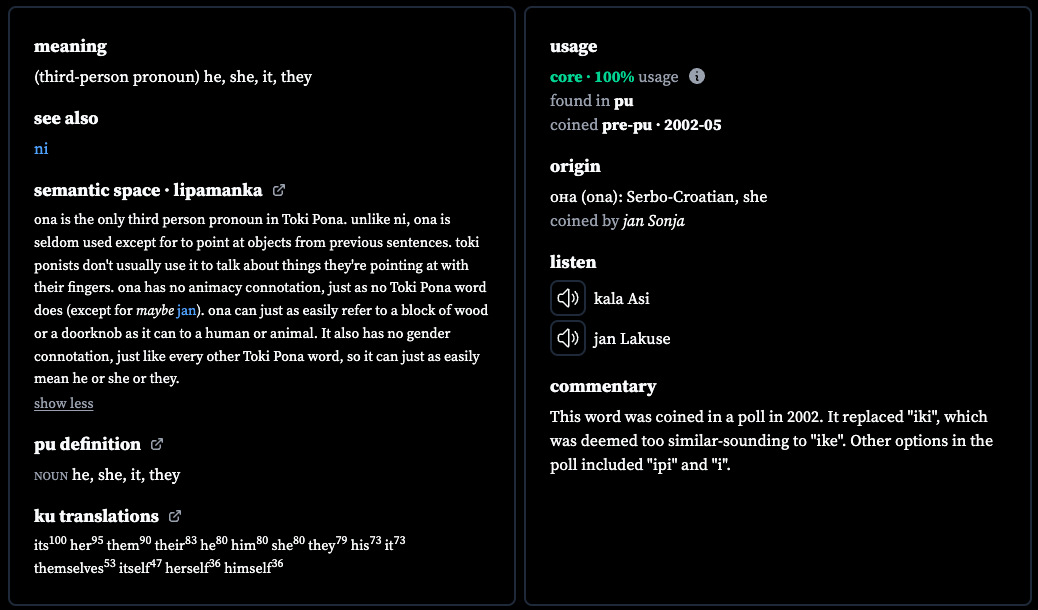The image size is (1038, 610).
Task: Click the 'its' ku translation word
Action: [41, 546]
